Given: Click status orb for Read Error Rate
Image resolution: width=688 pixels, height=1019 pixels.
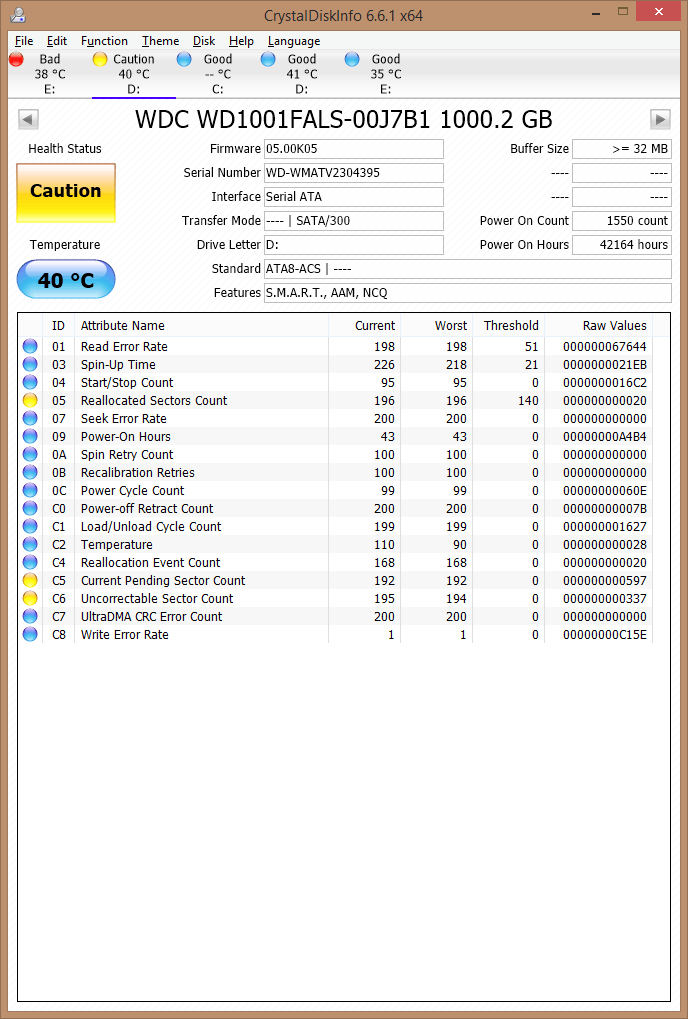Looking at the screenshot, I should [30, 346].
